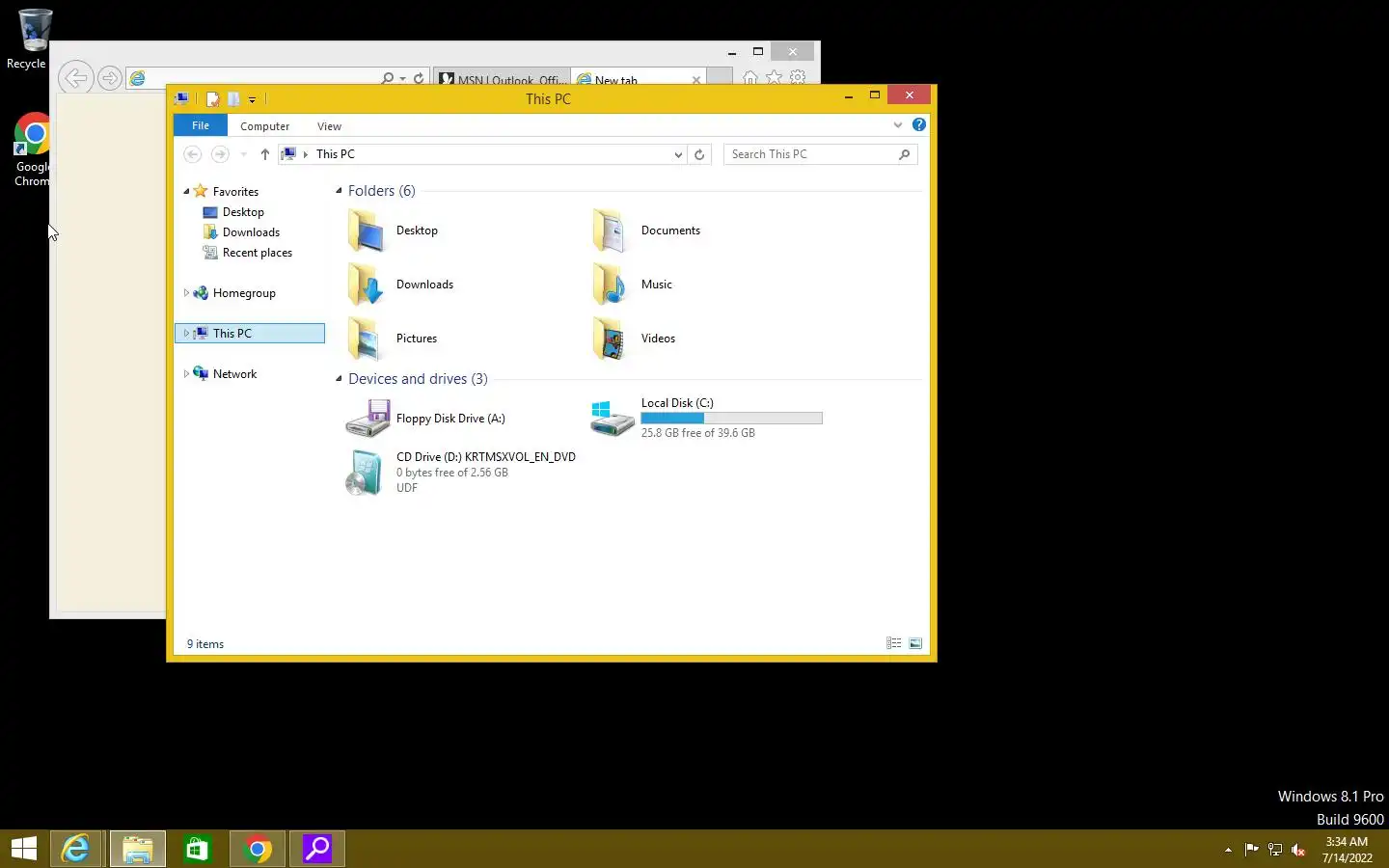
Task: Open the Windows Store from the taskbar
Action: [x=198, y=849]
